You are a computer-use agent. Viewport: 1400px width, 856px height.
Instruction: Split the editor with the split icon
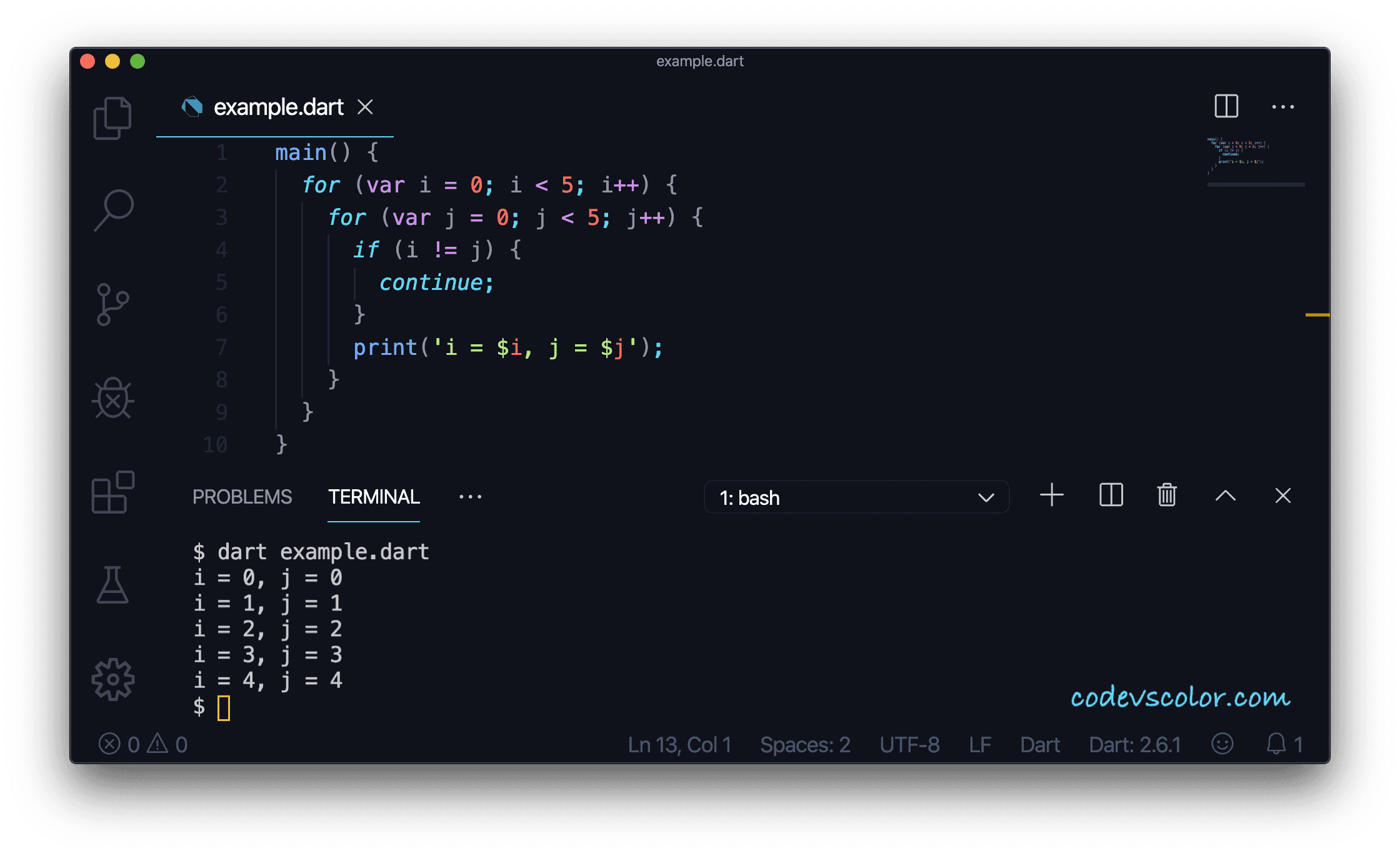1226,106
